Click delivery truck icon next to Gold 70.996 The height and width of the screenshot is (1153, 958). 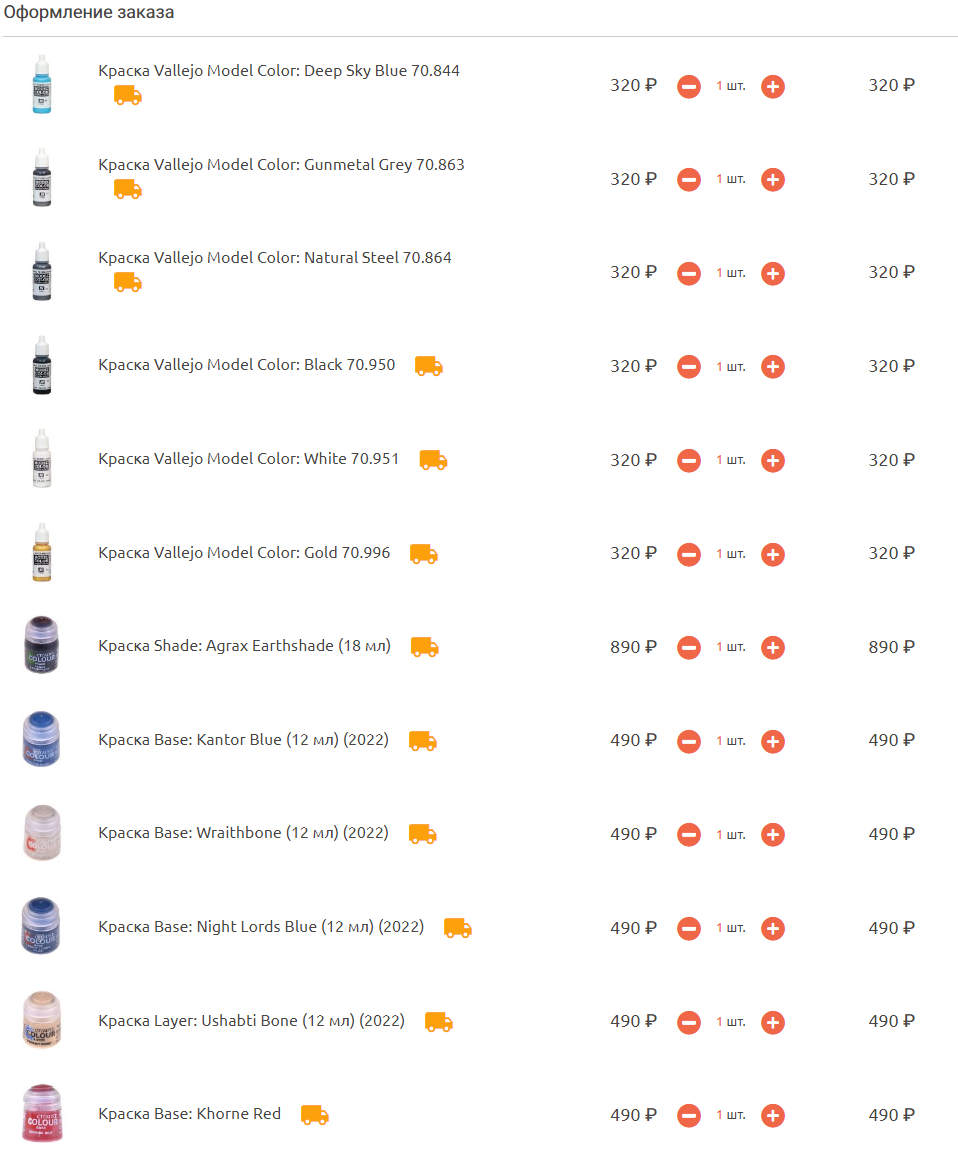coord(423,554)
